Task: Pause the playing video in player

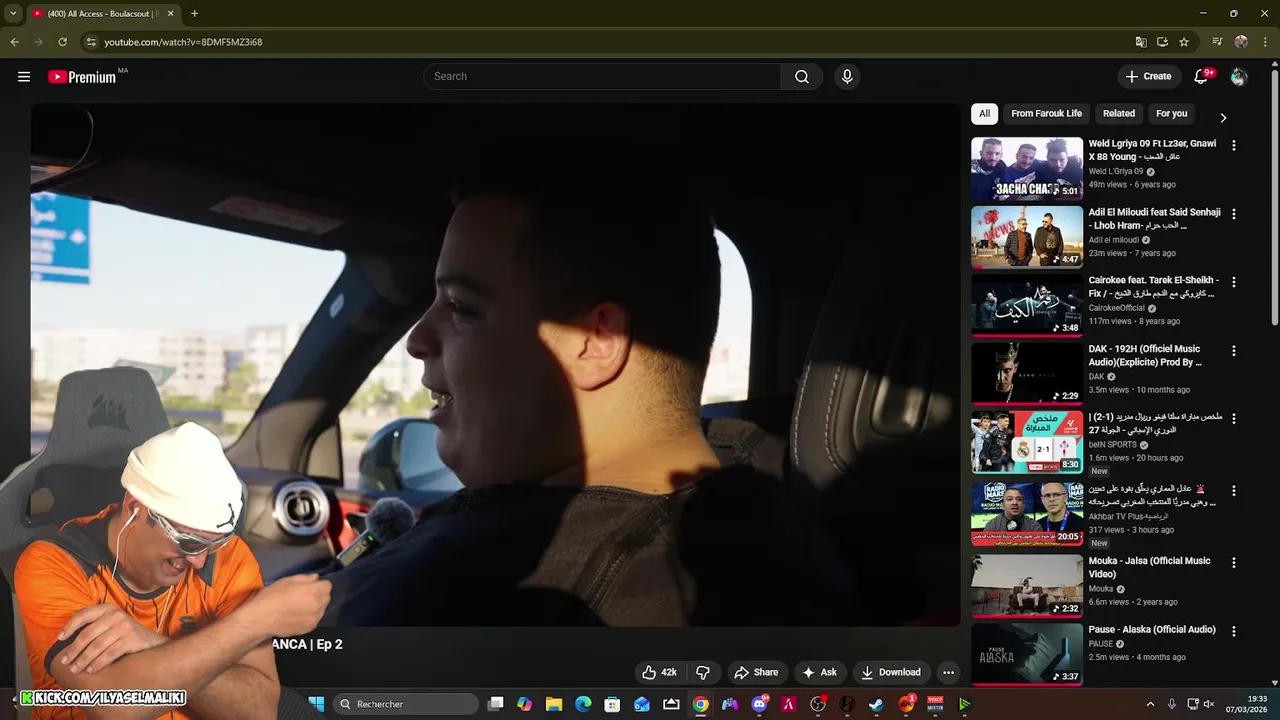Action: click(495, 364)
